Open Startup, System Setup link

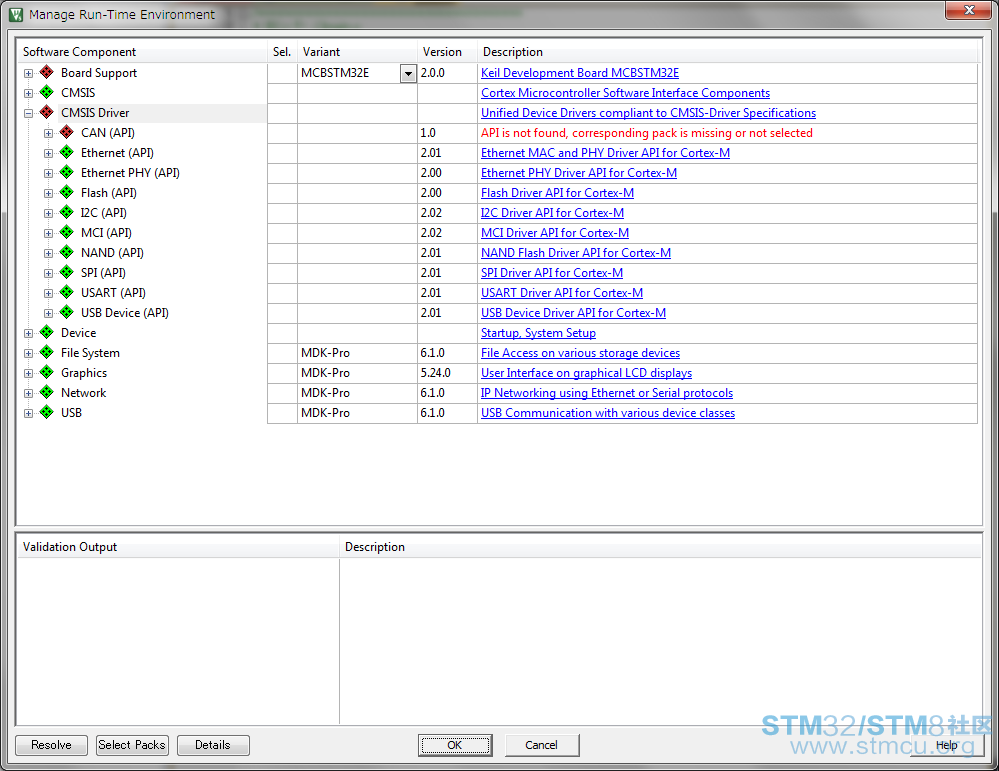tap(538, 333)
